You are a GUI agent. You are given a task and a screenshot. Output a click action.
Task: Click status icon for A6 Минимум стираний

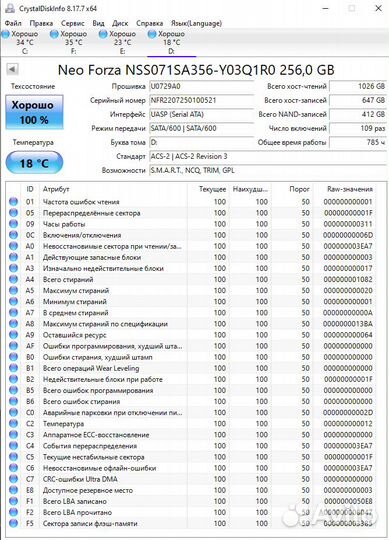coord(13,301)
